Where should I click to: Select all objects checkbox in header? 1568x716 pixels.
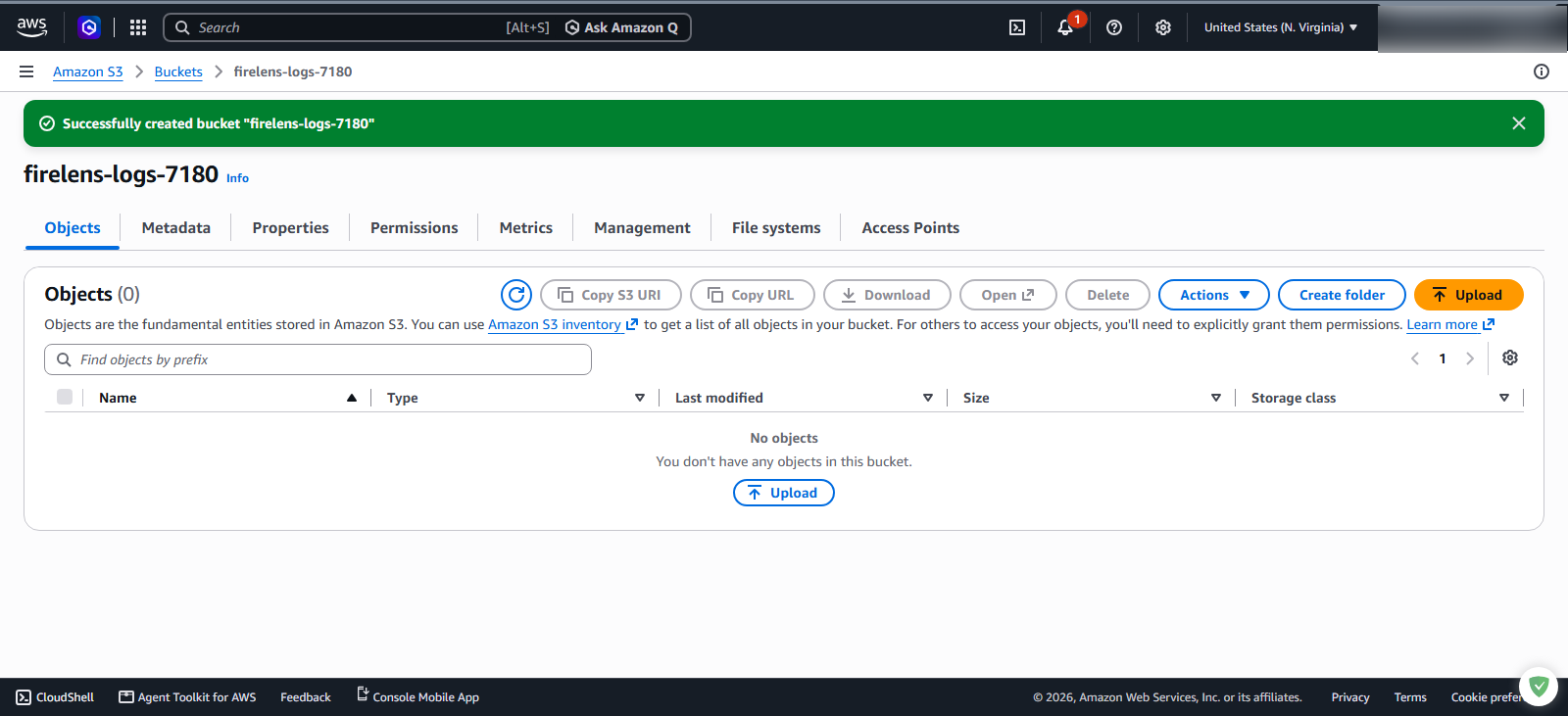point(65,397)
